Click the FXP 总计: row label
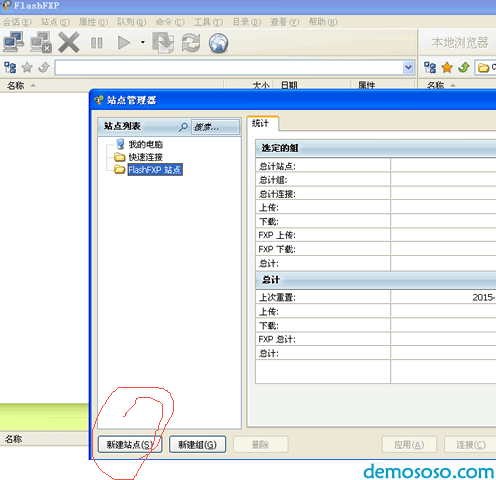 277,339
